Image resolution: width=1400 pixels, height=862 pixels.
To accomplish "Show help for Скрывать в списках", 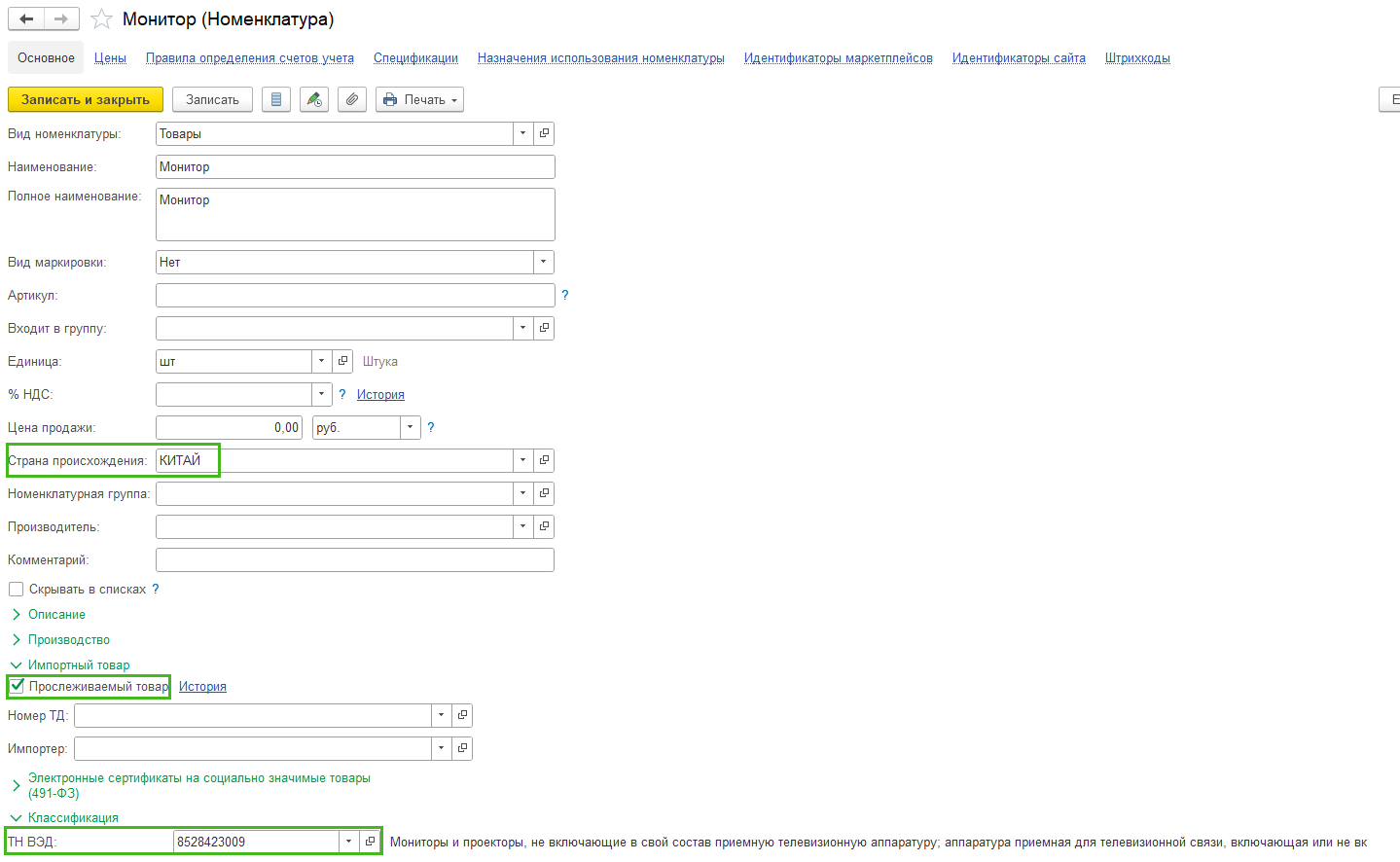I will pyautogui.click(x=156, y=589).
